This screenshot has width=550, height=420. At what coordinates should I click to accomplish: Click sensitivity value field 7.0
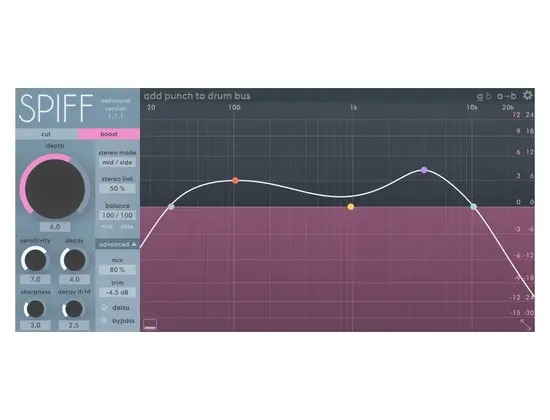(x=35, y=280)
